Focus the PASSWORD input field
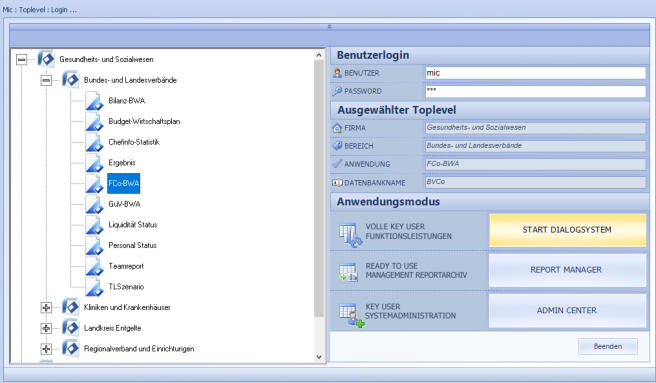This screenshot has width=656, height=383. [536, 91]
